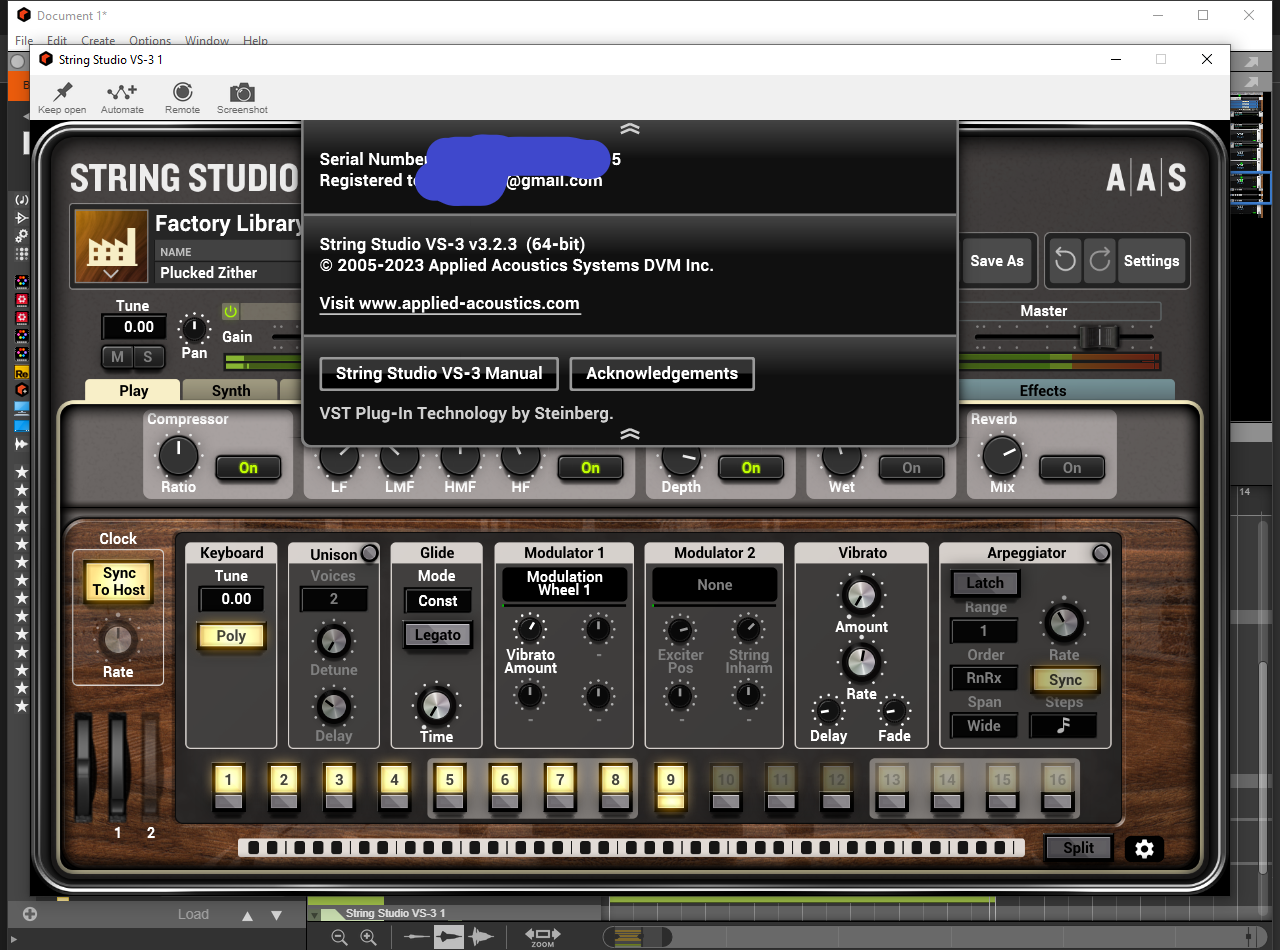Enable the Arpeggiator power circle
Image resolution: width=1280 pixels, height=950 pixels.
coord(1101,553)
